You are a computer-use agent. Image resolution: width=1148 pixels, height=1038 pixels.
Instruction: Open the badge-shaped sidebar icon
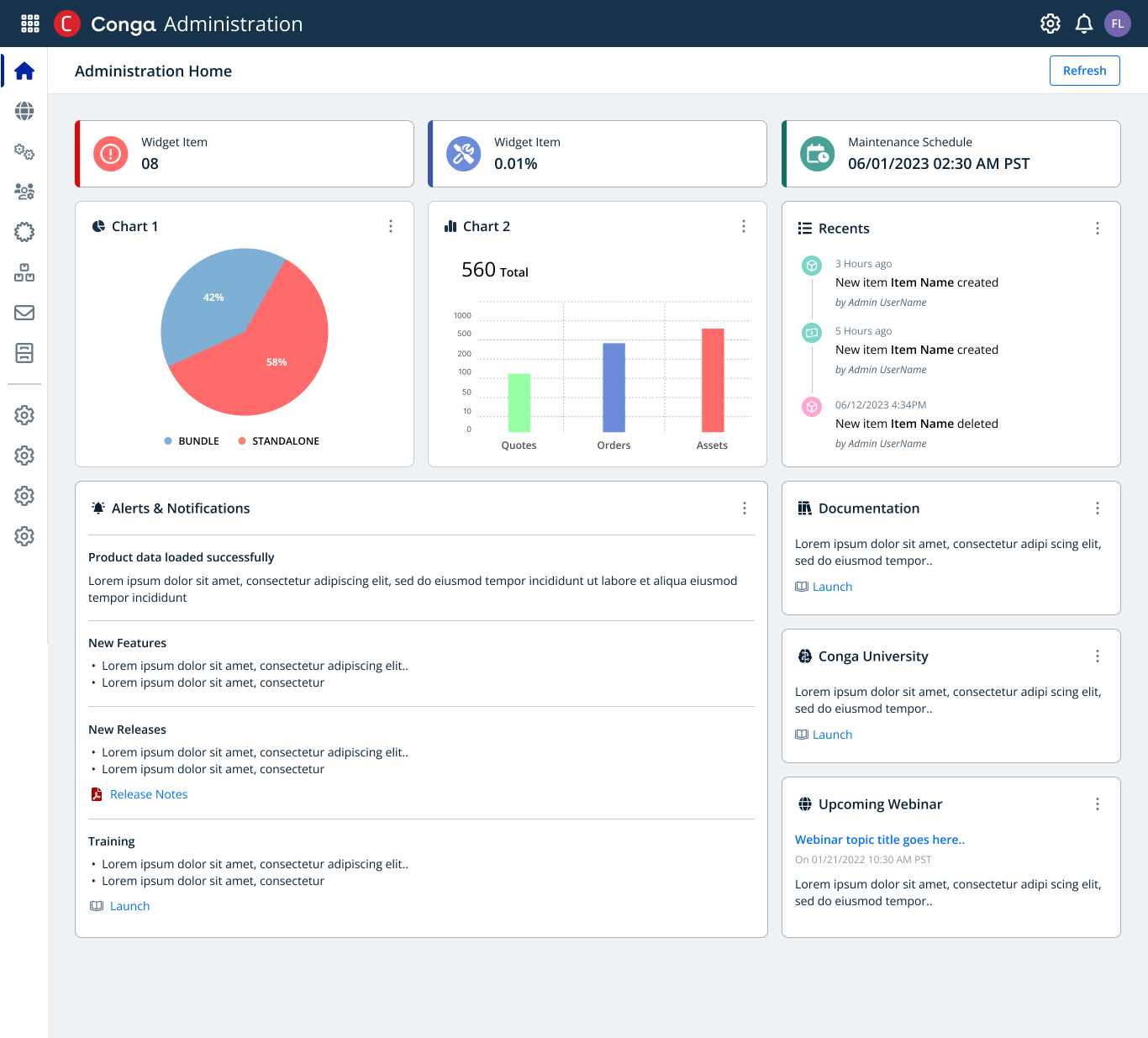(24, 232)
